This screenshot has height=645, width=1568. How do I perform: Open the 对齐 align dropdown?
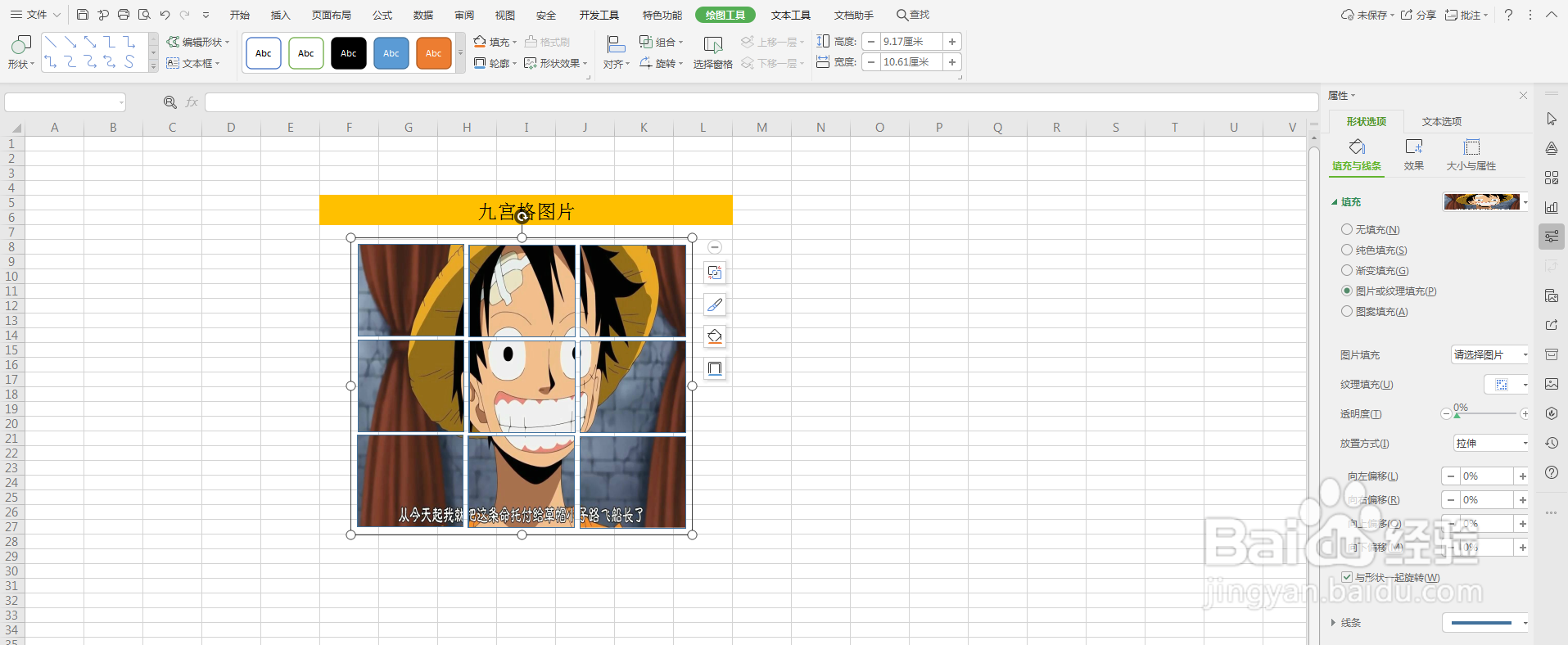coord(617,52)
